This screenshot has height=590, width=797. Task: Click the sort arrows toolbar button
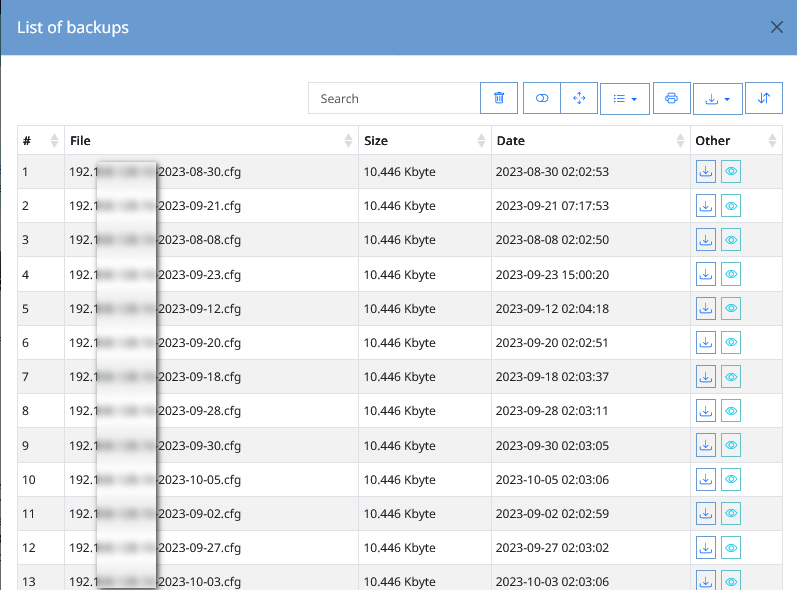pyautogui.click(x=763, y=98)
